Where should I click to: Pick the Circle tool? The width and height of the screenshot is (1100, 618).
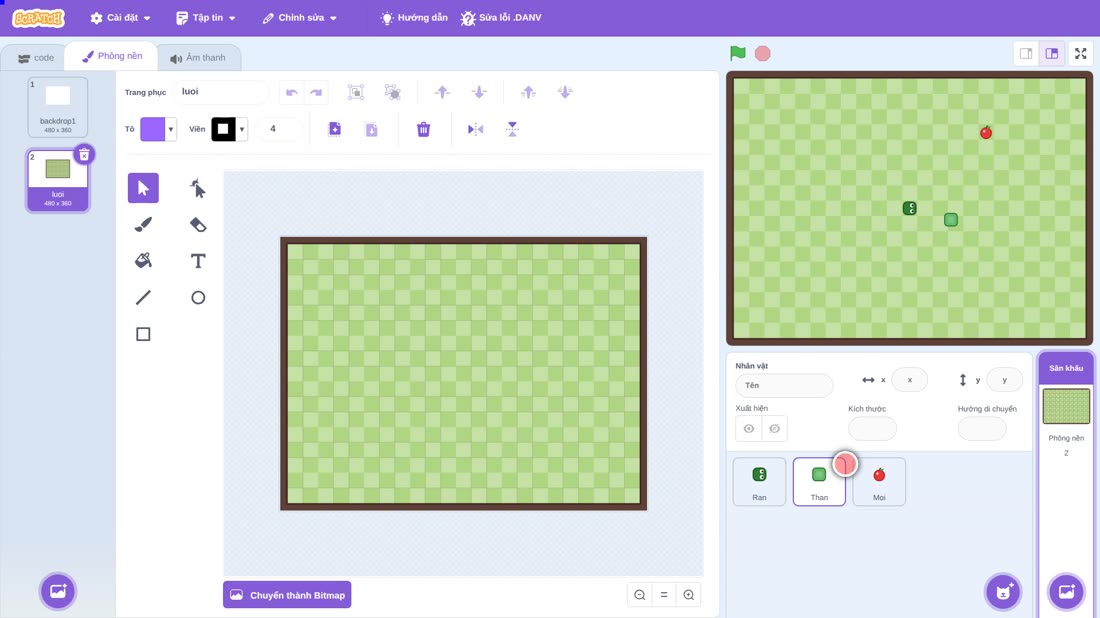click(x=198, y=297)
